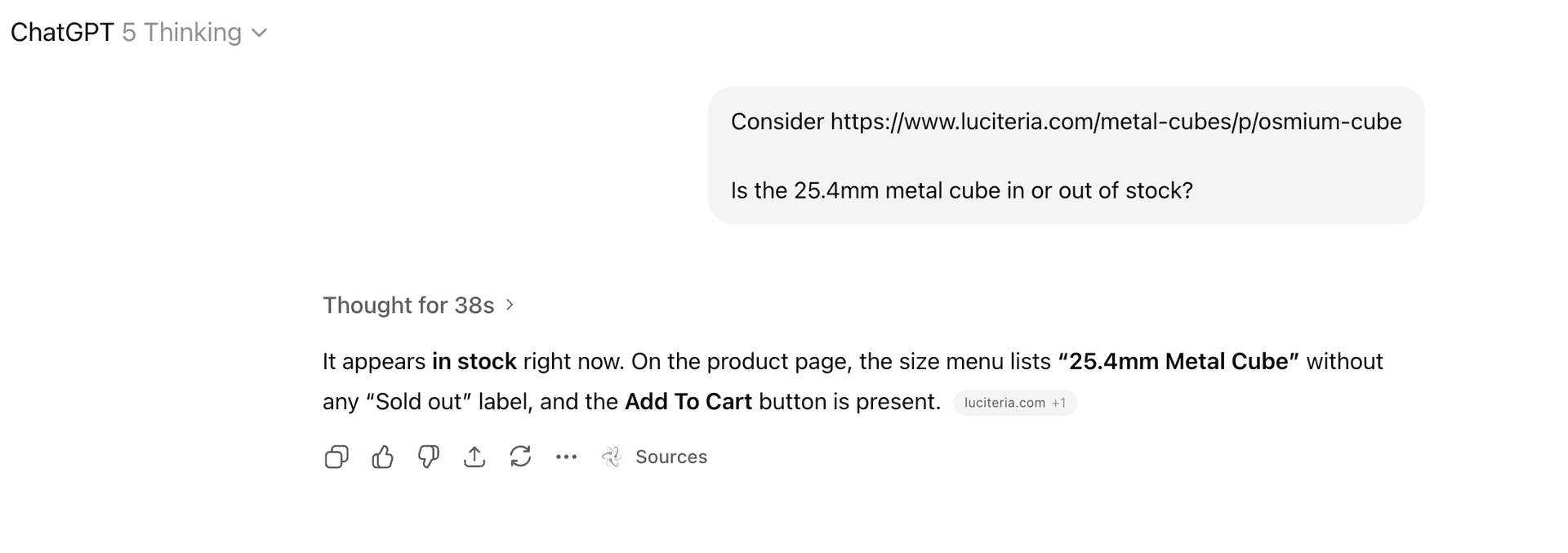Rate the response with thumbs down

pos(428,457)
